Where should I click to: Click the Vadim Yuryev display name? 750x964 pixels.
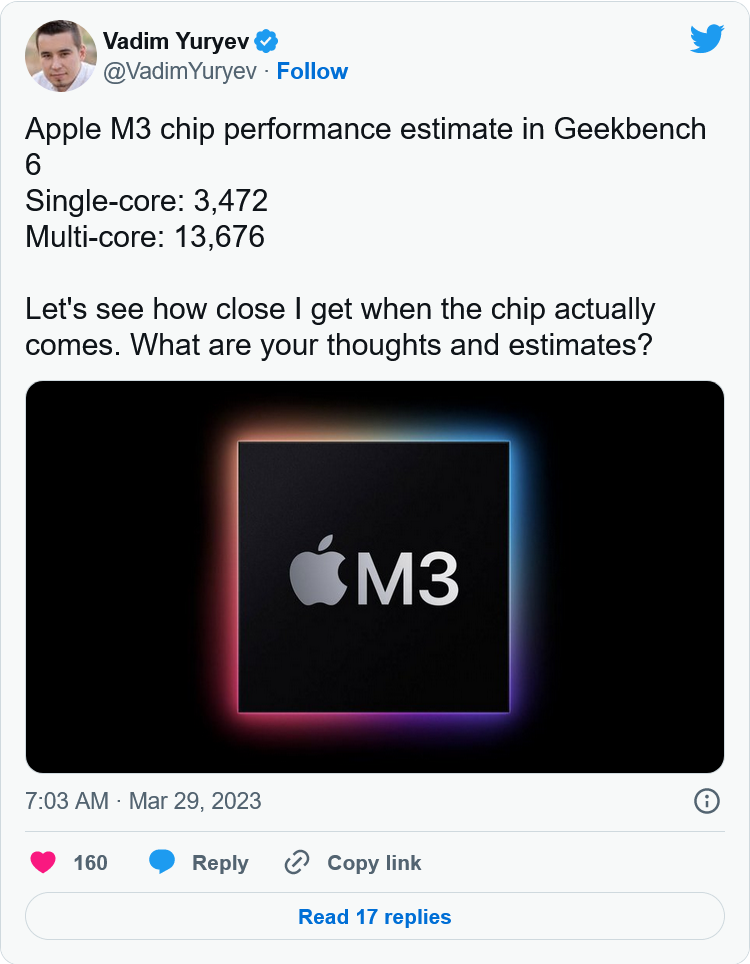tap(176, 41)
